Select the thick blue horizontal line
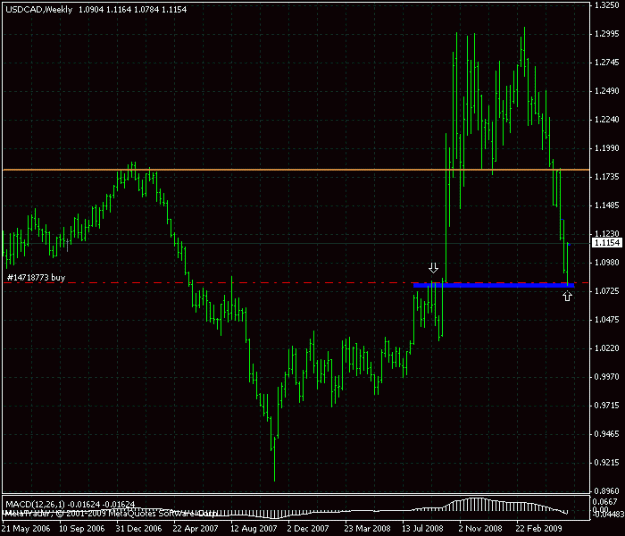The width and height of the screenshot is (625, 536). (493, 285)
